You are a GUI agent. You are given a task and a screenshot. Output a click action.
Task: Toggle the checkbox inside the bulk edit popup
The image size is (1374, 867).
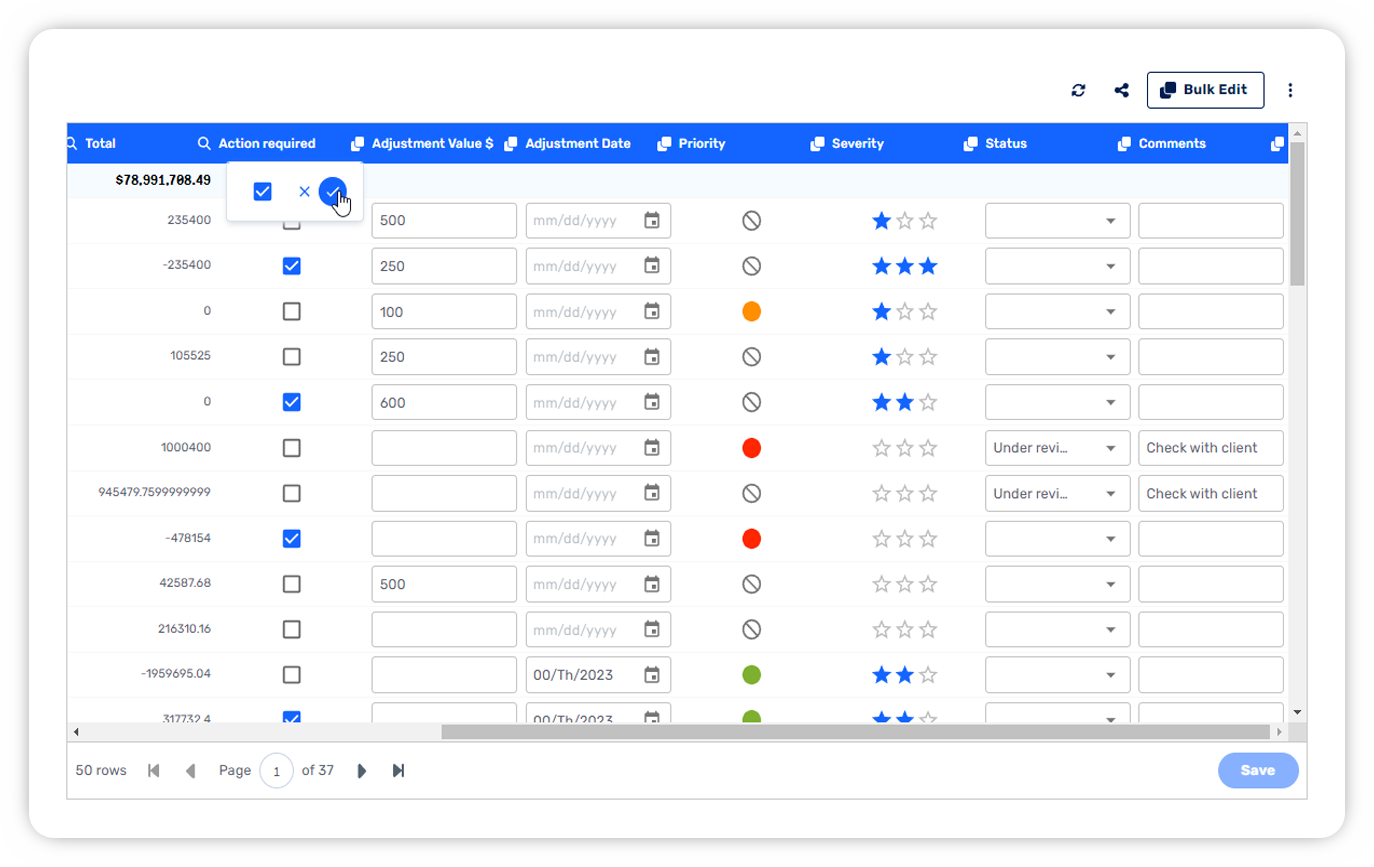262,191
